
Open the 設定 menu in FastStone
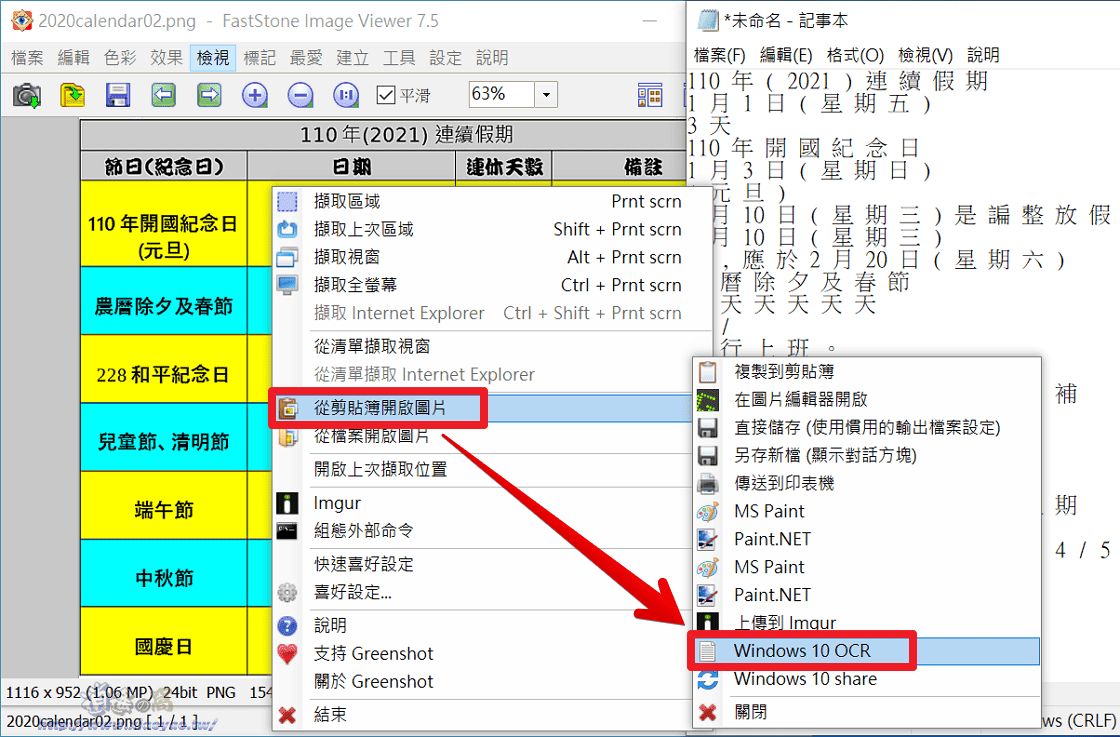[x=445, y=57]
